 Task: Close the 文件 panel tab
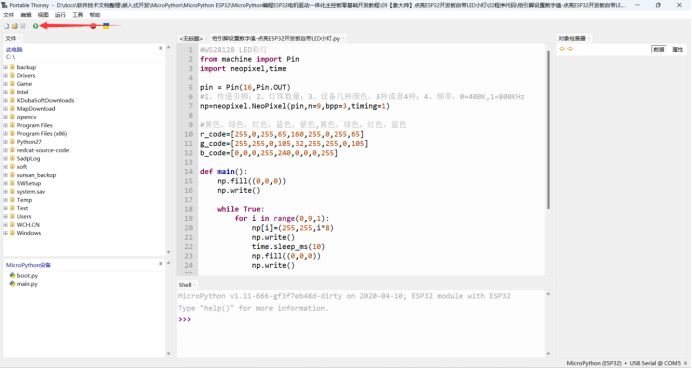coord(19,38)
